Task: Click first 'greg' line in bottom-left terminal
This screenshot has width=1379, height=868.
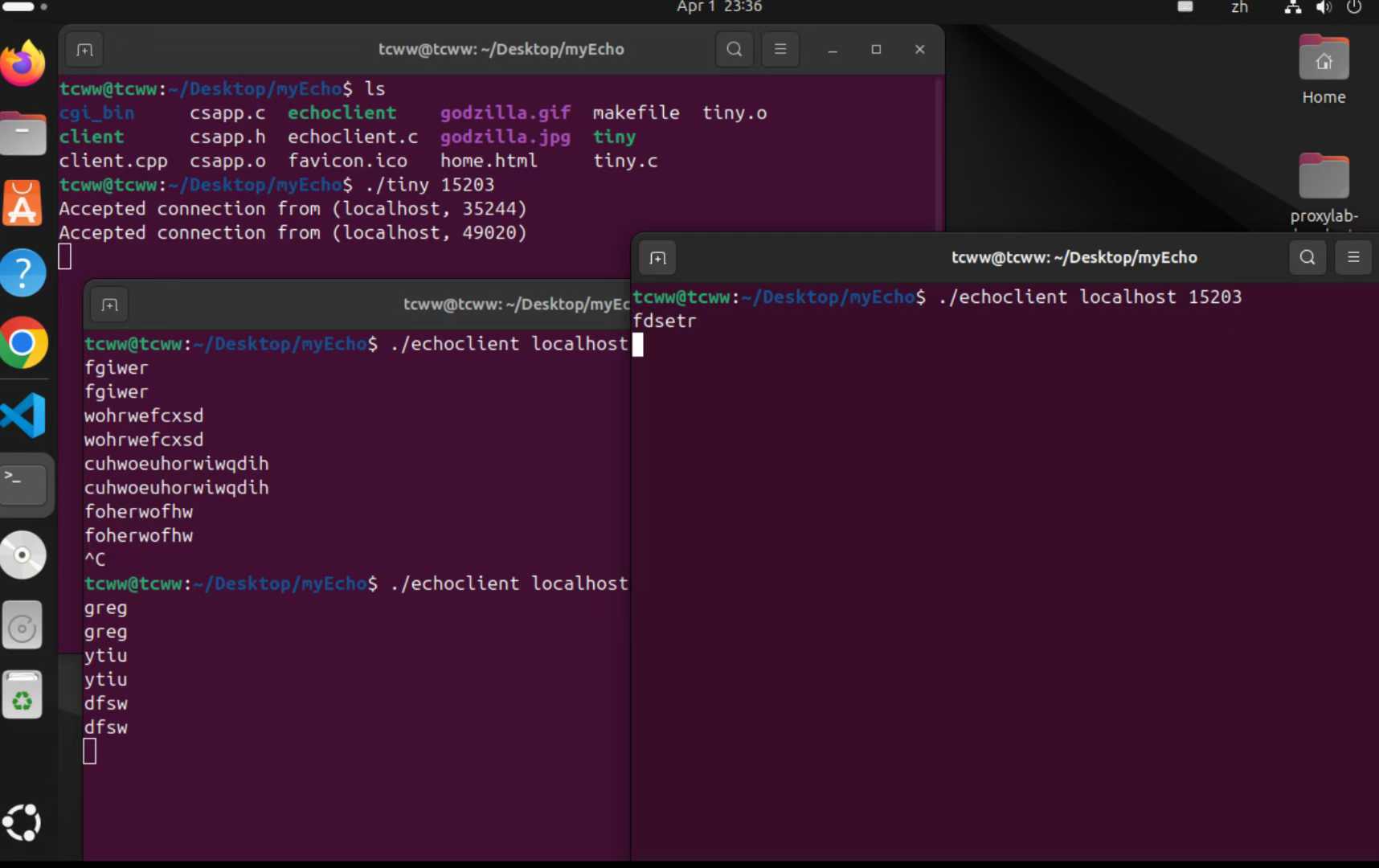Action: [x=105, y=608]
